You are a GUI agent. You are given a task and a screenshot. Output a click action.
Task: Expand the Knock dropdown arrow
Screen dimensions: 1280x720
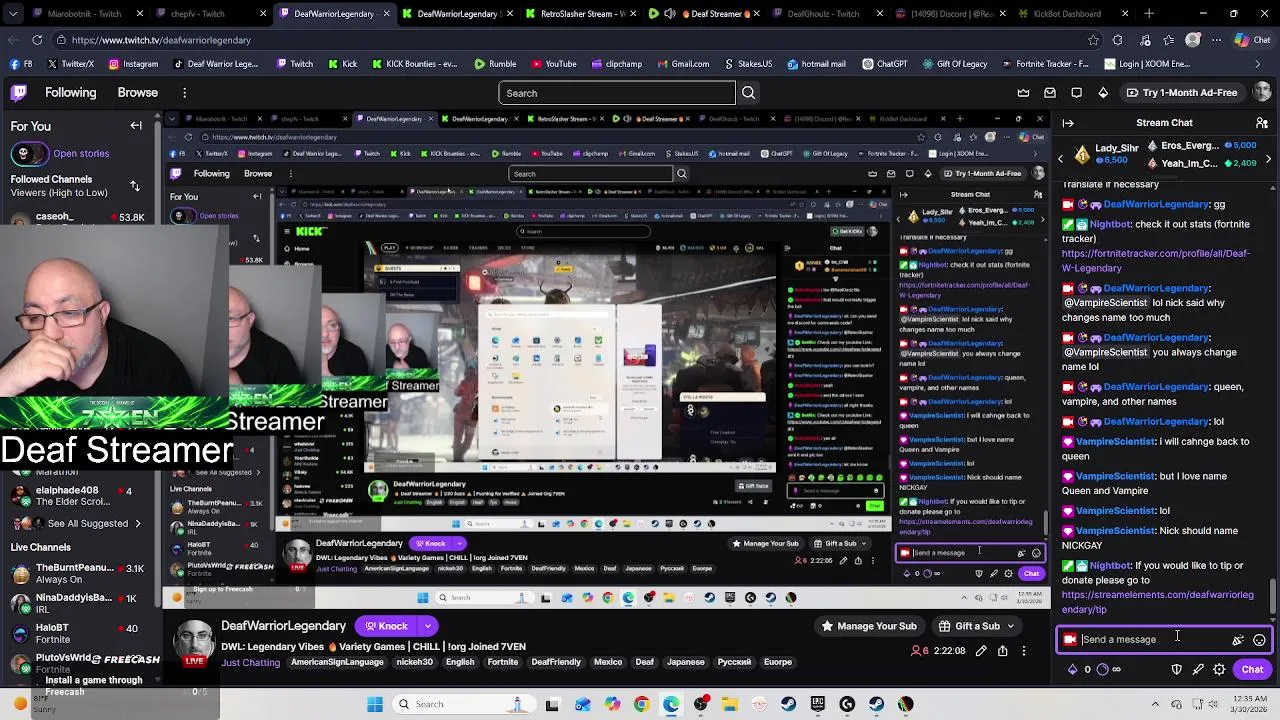click(428, 626)
